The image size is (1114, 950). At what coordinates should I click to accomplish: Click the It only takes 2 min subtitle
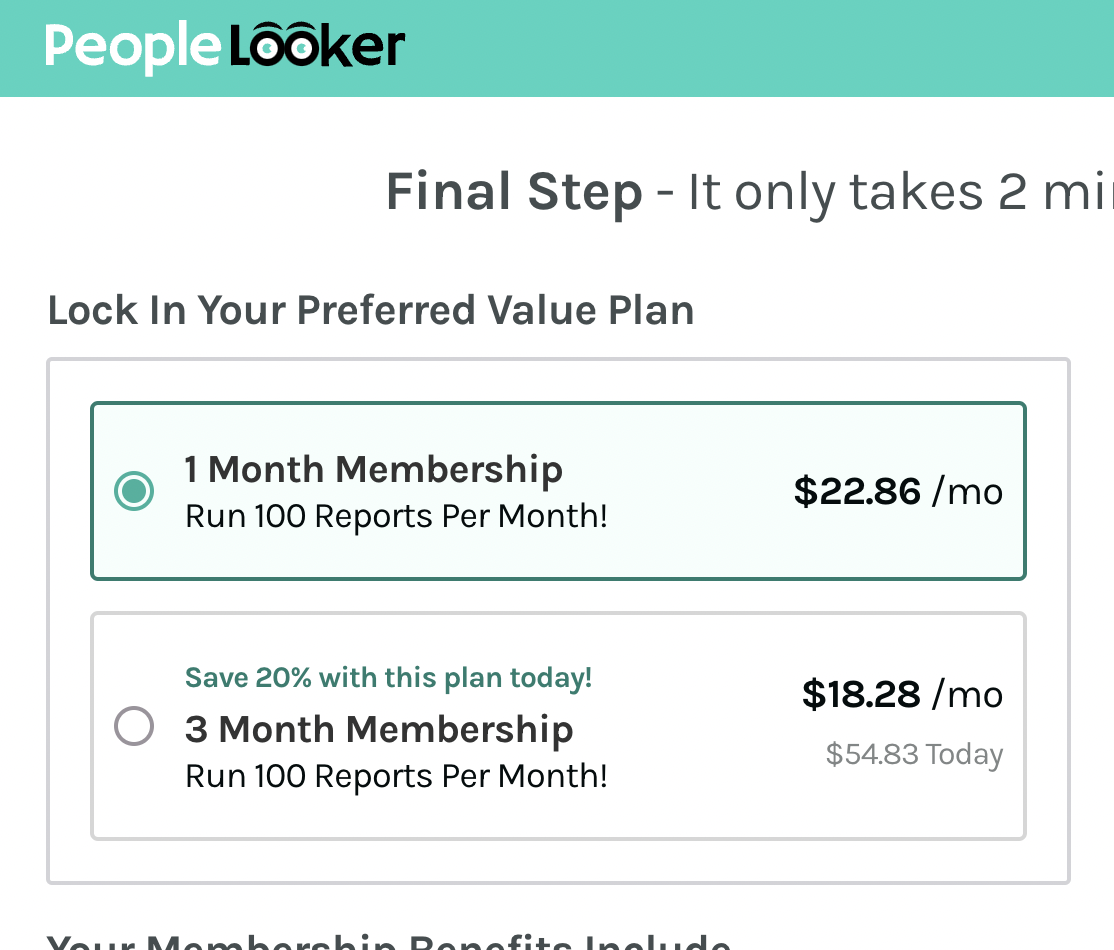click(901, 193)
